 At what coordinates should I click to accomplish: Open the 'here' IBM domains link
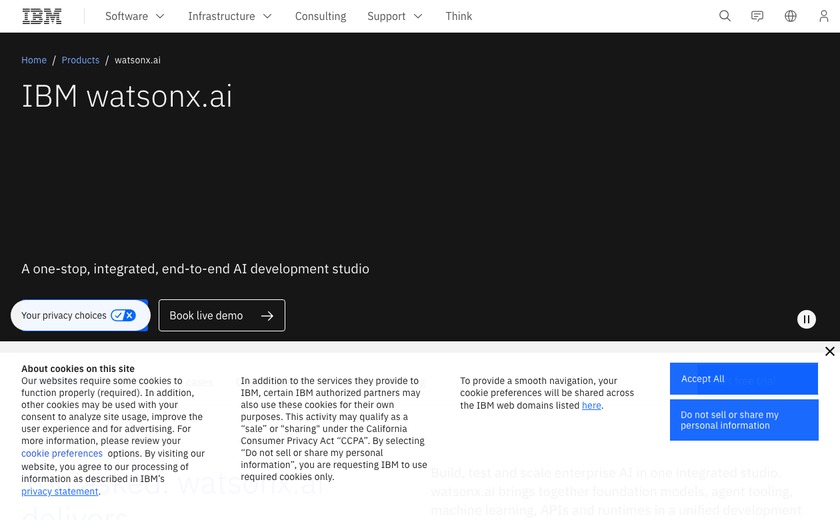tap(591, 405)
